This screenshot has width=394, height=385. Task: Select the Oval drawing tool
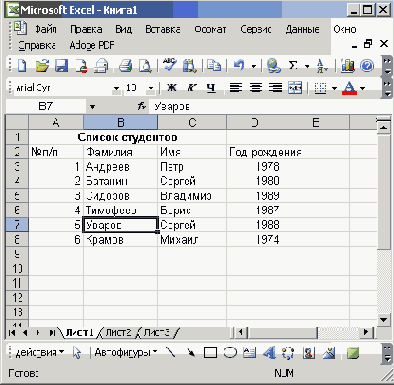click(230, 352)
